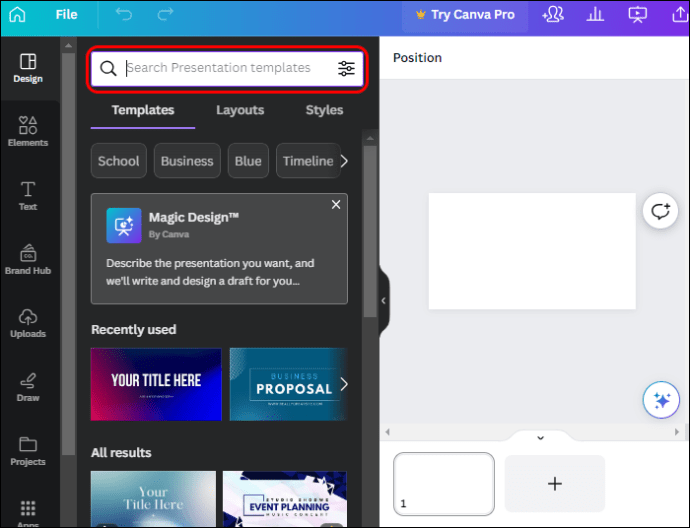Click the All results heading
690x528 pixels.
(x=121, y=453)
